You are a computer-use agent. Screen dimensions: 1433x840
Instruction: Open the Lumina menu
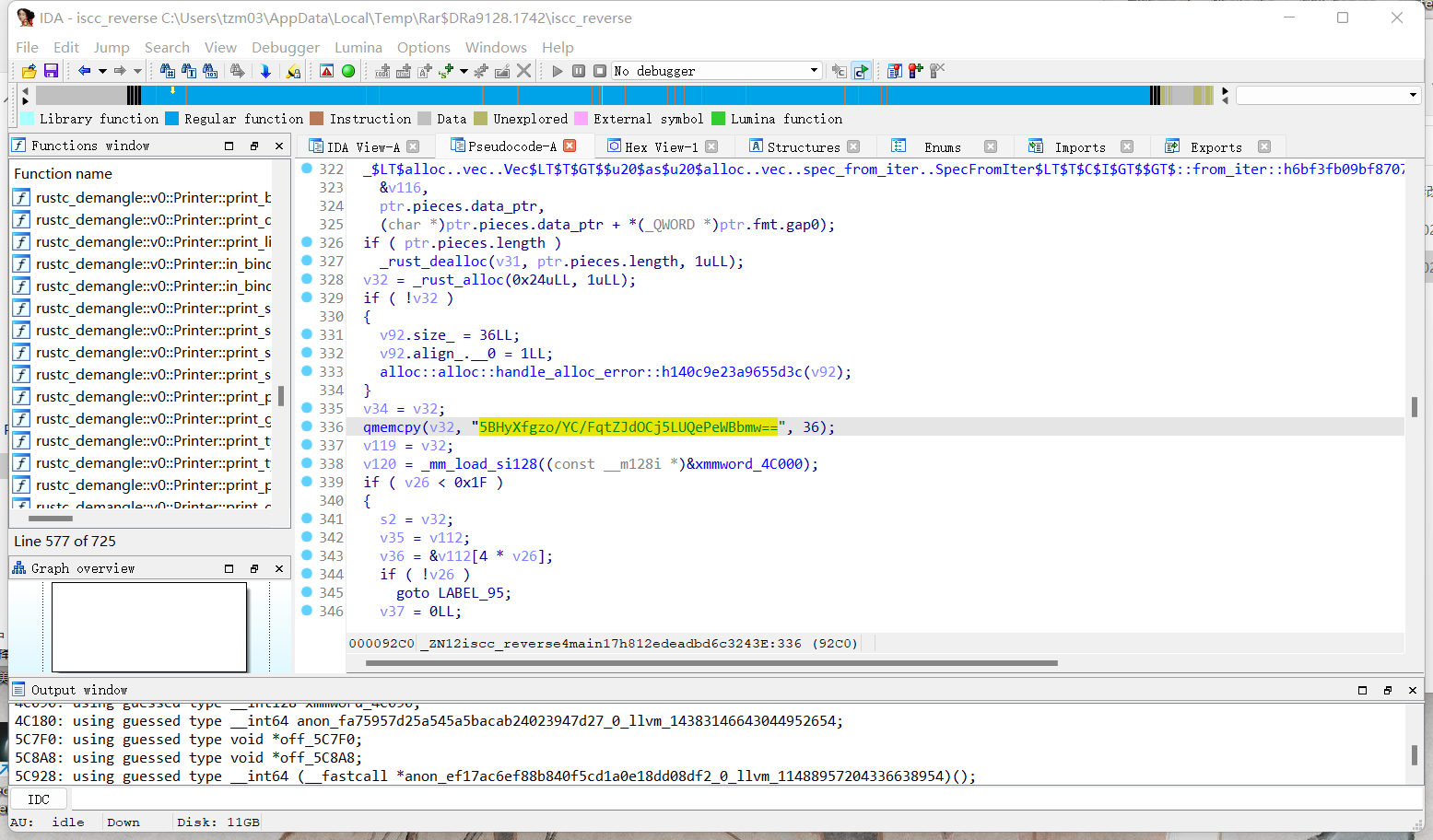tap(358, 47)
